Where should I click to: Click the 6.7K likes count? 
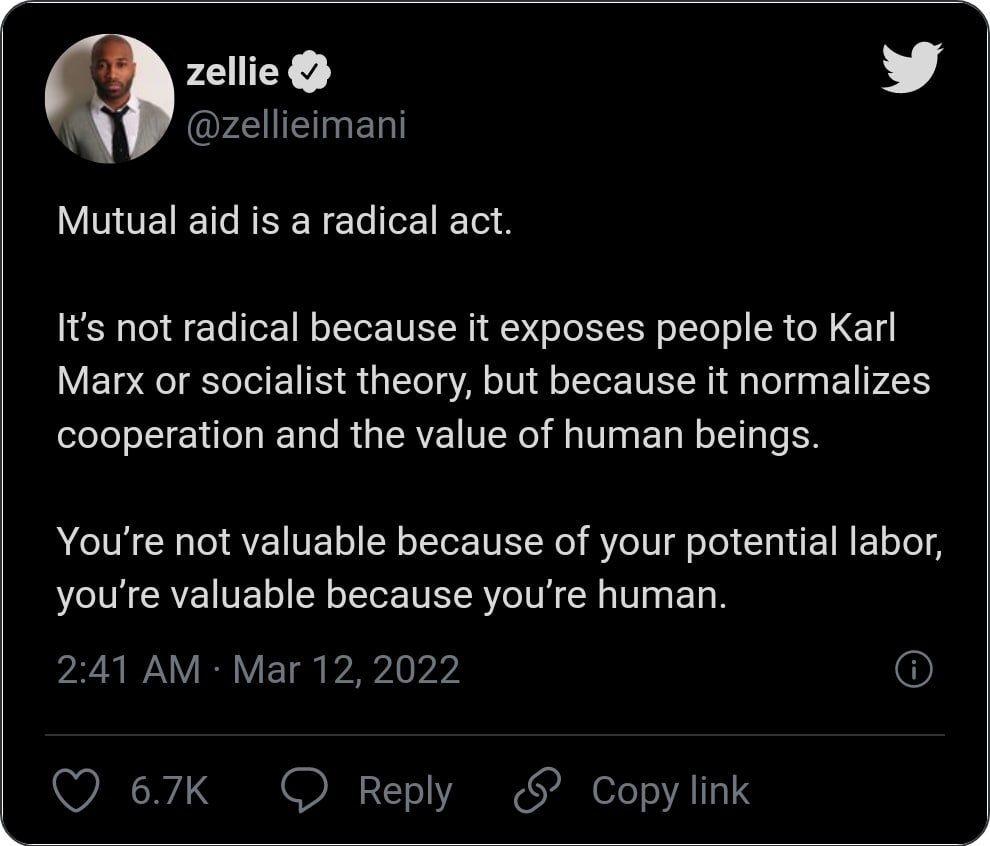(169, 791)
